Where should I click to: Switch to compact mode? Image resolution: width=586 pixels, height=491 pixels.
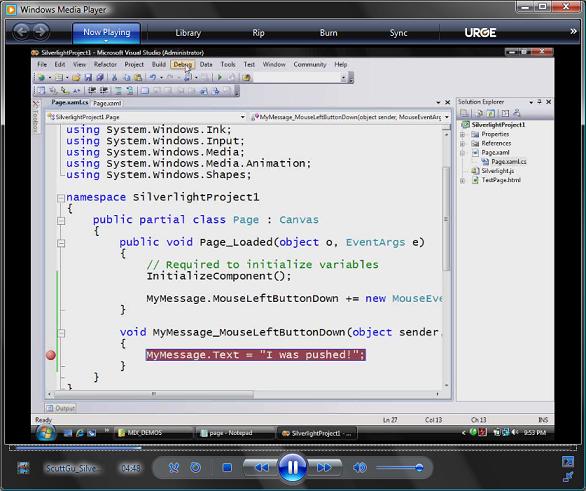(x=568, y=477)
